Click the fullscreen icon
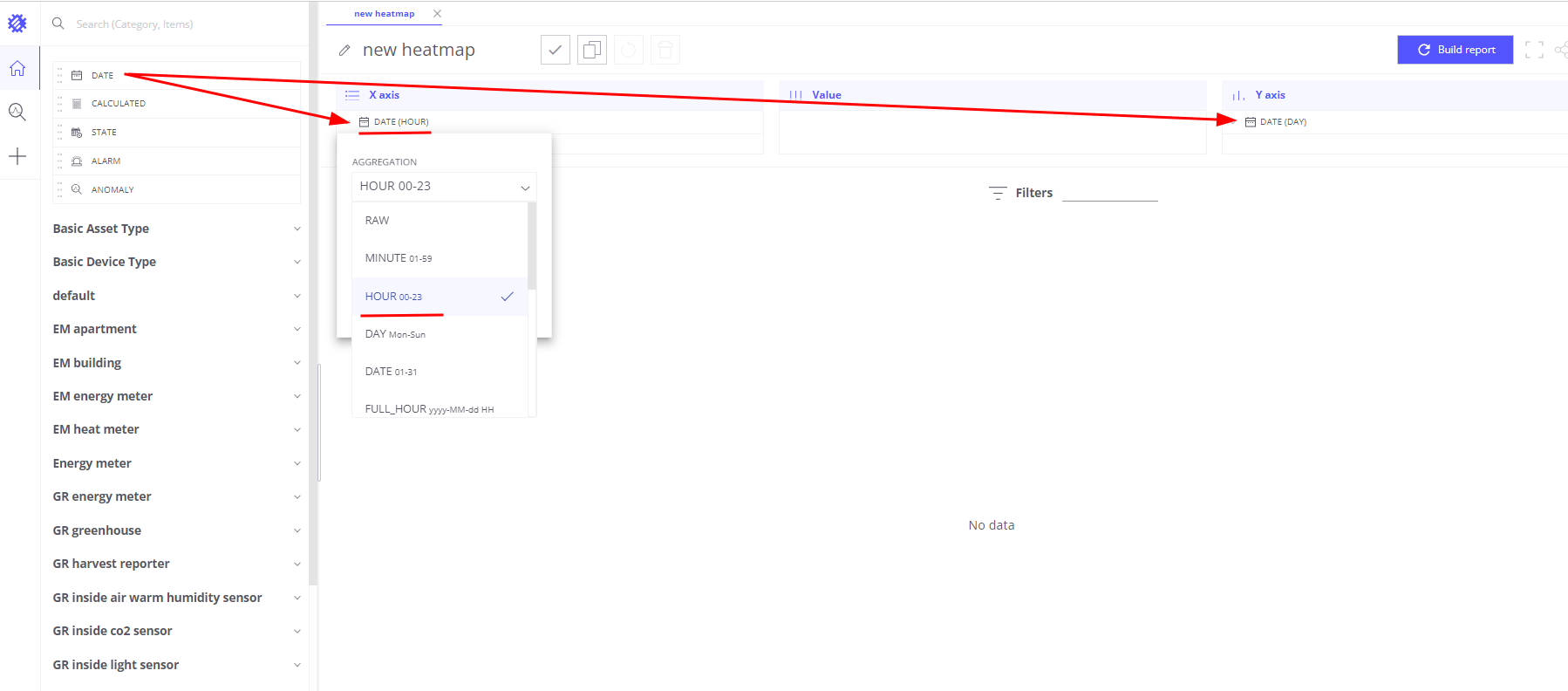Image resolution: width=1568 pixels, height=691 pixels. coord(1534,50)
